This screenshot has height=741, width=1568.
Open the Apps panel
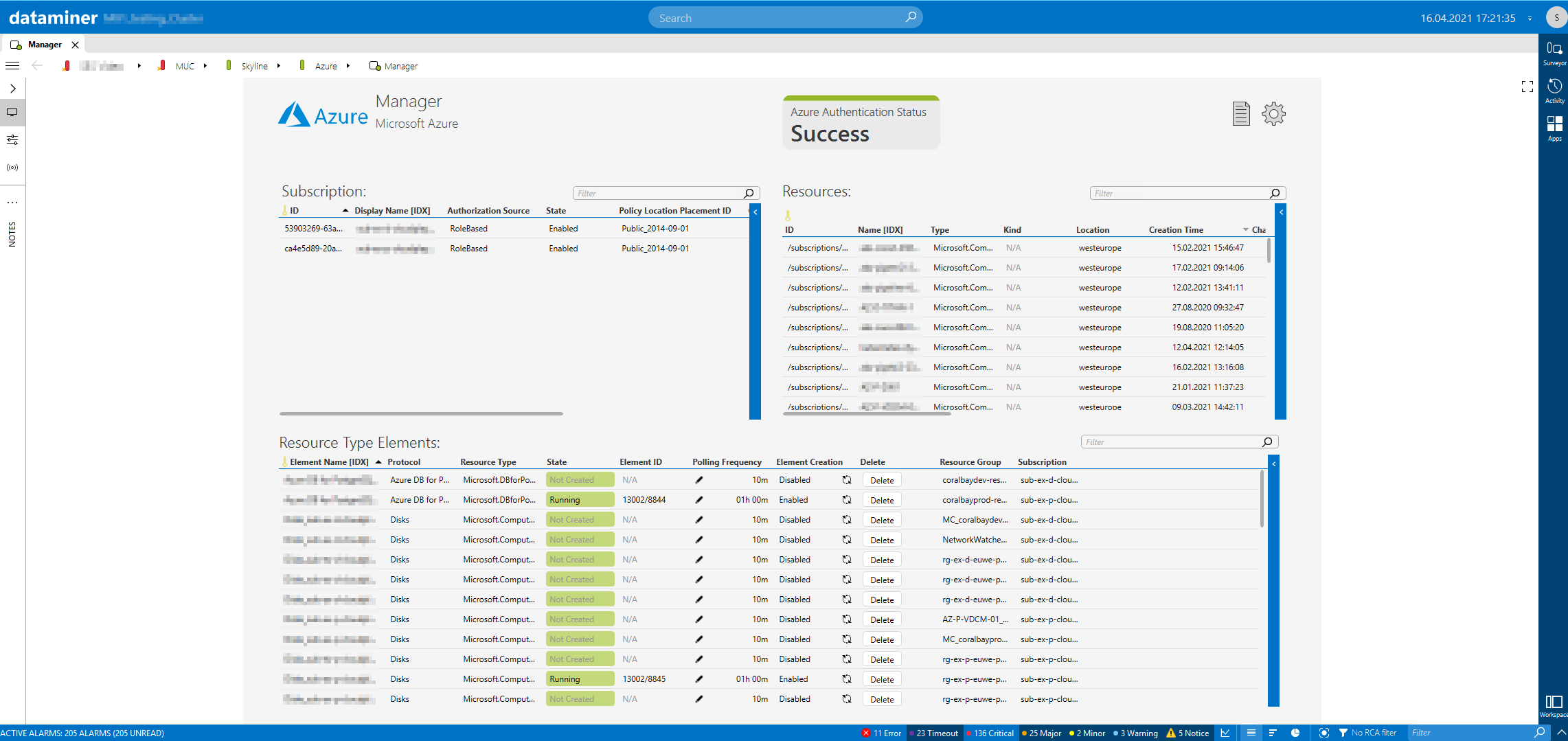(x=1554, y=128)
